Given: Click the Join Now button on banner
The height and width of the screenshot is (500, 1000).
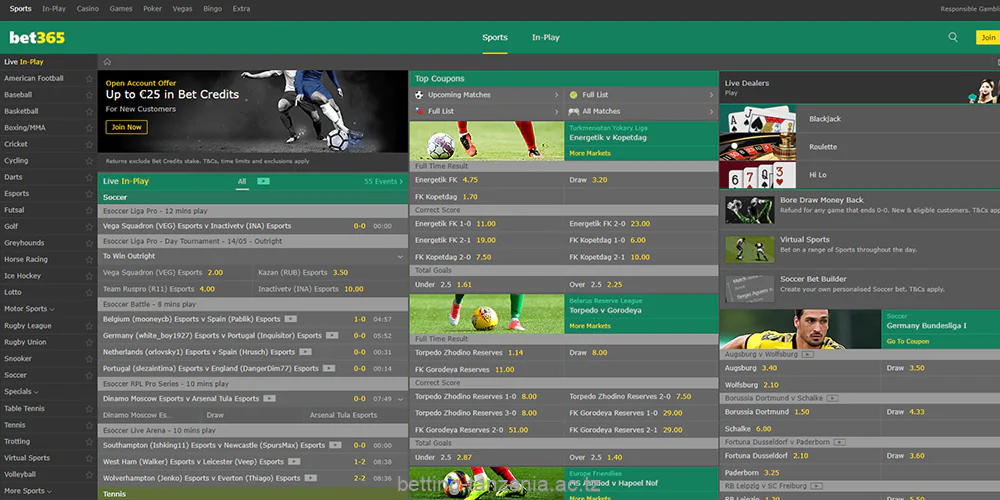Looking at the screenshot, I should click(126, 127).
